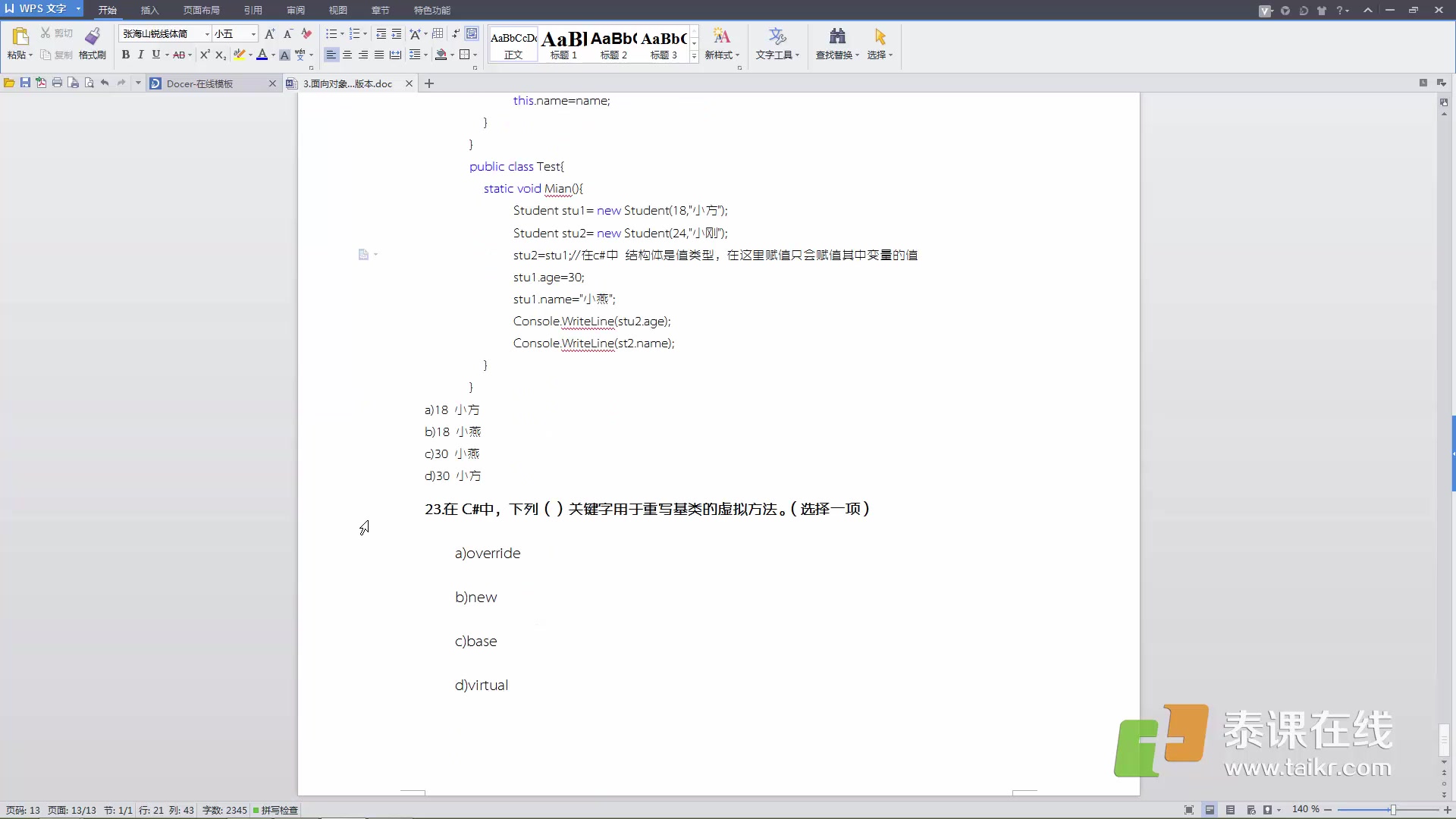
Task: Switch to the 引用 ribbon tab
Action: pyautogui.click(x=253, y=10)
